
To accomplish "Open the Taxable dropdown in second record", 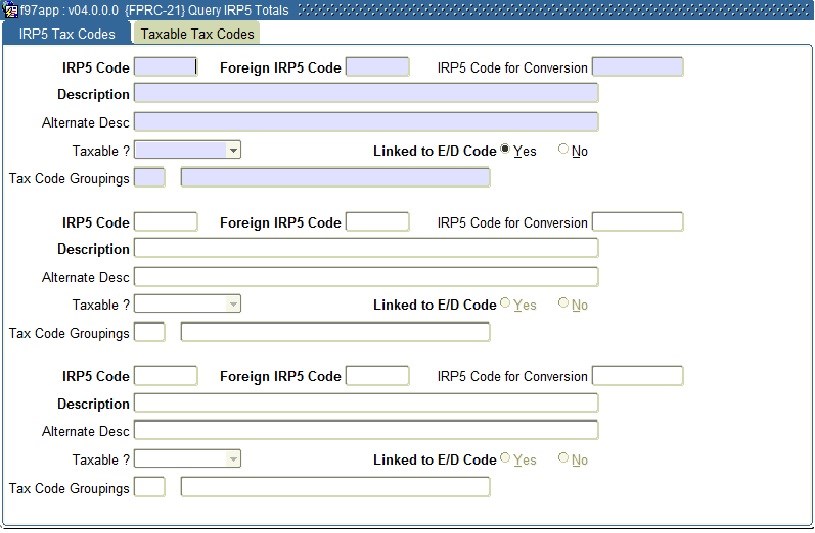I will (233, 304).
